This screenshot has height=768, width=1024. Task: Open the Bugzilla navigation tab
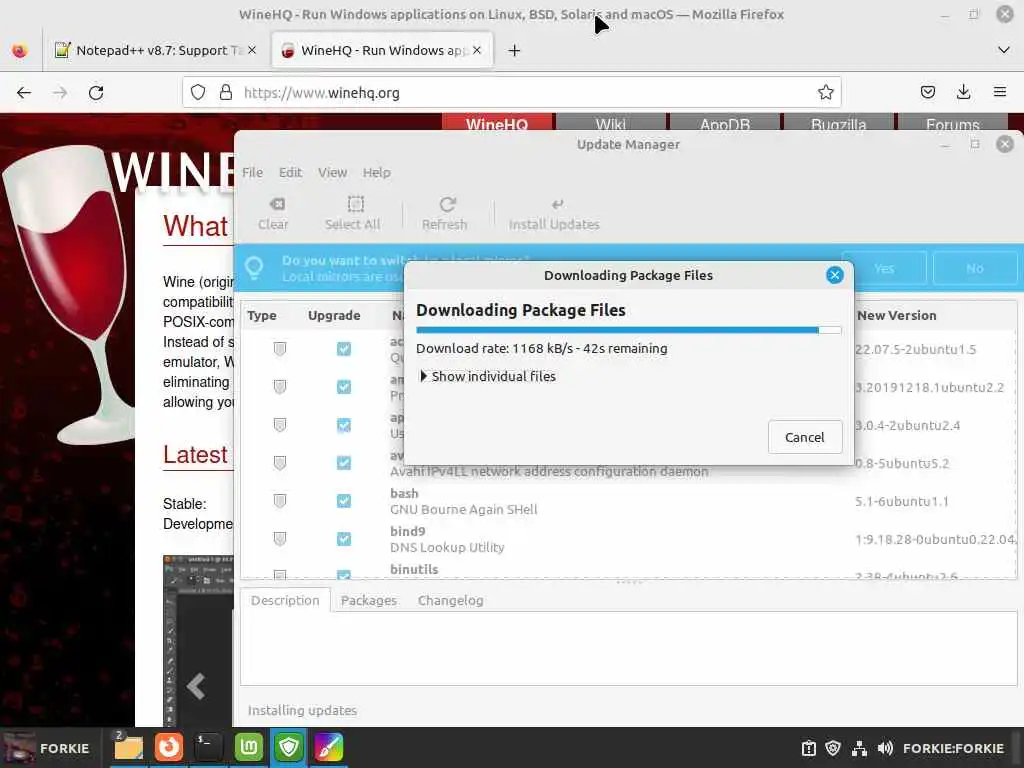(x=839, y=123)
